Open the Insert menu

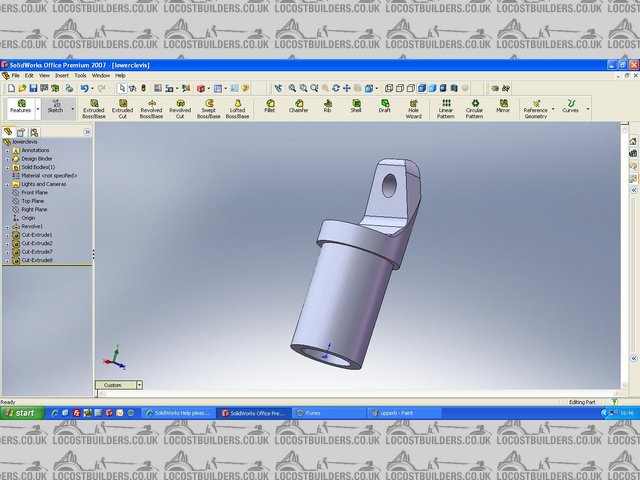click(62, 75)
